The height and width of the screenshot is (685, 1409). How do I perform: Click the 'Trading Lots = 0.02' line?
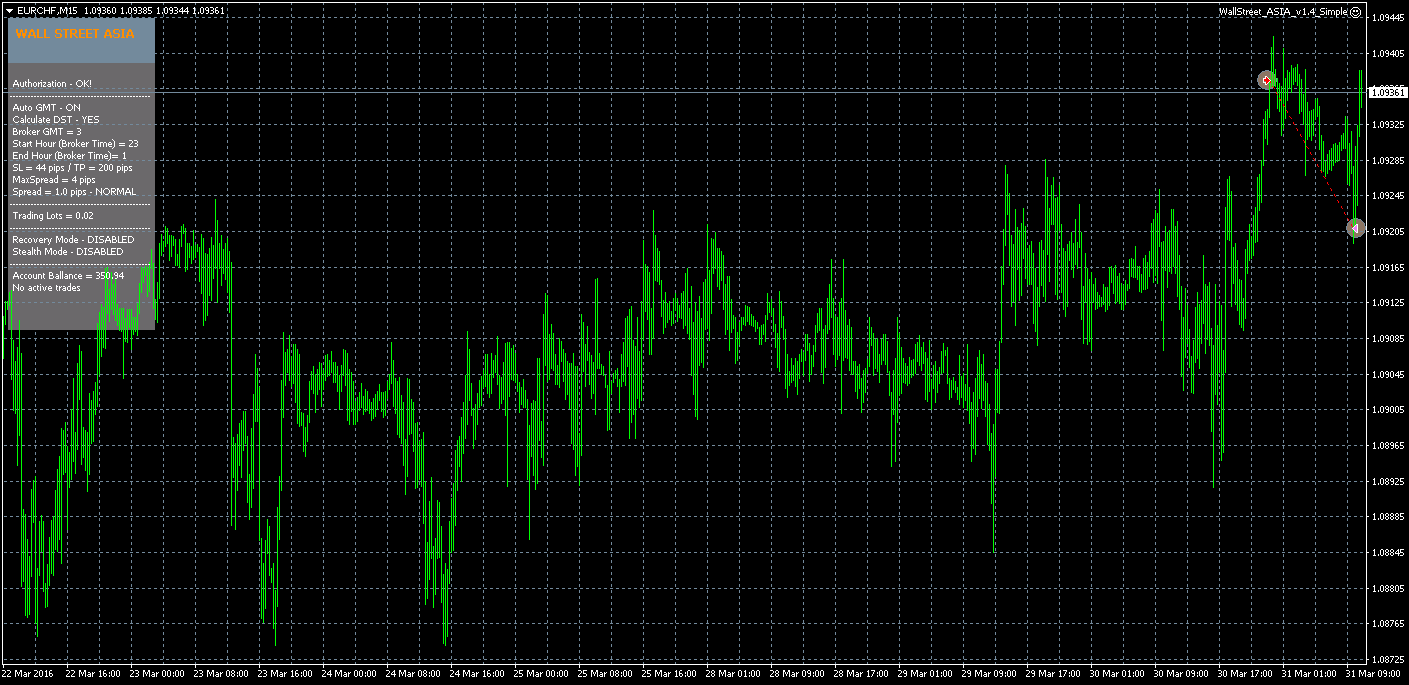click(53, 215)
